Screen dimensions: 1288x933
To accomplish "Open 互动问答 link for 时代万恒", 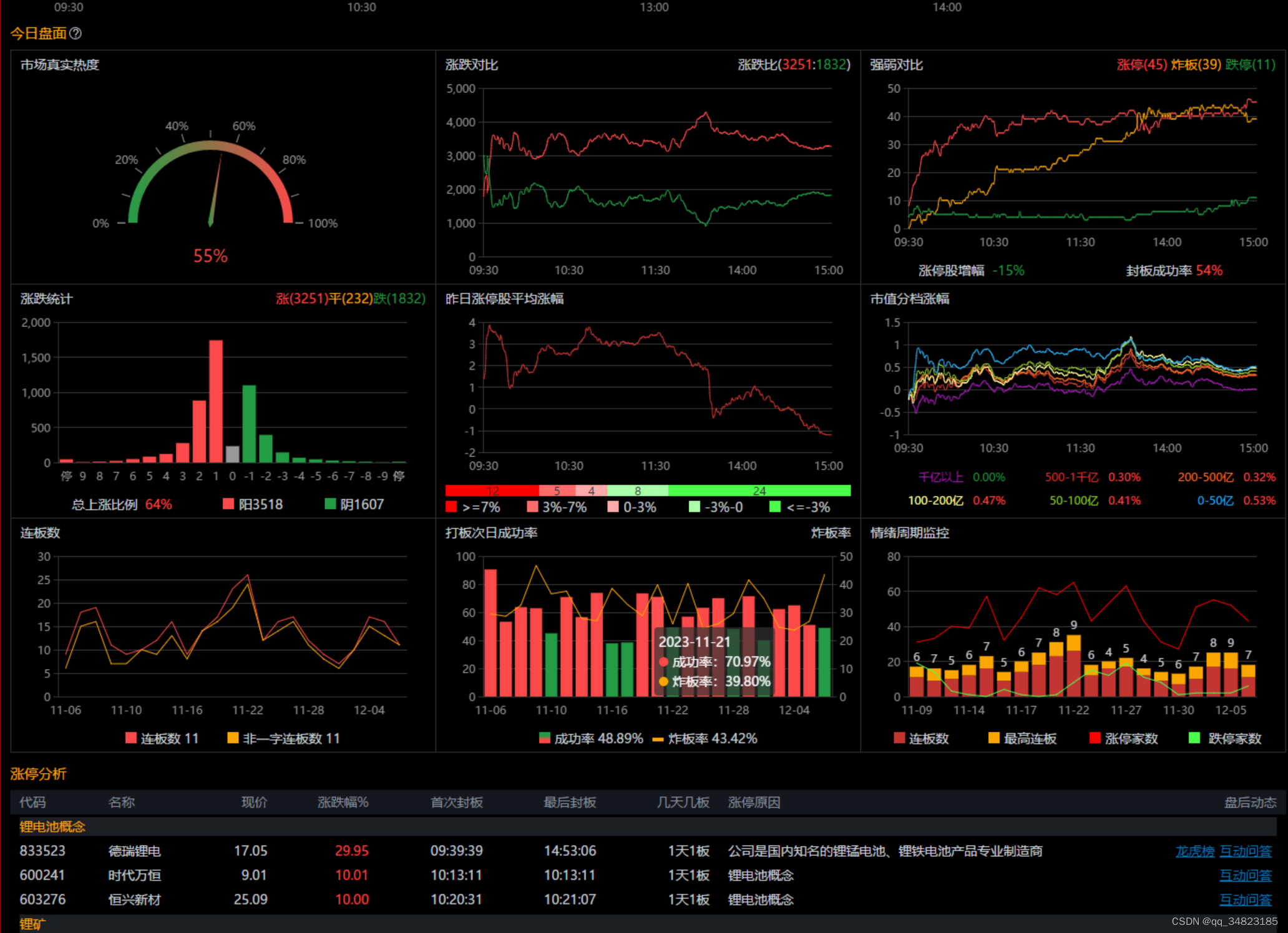I will click(x=1246, y=876).
